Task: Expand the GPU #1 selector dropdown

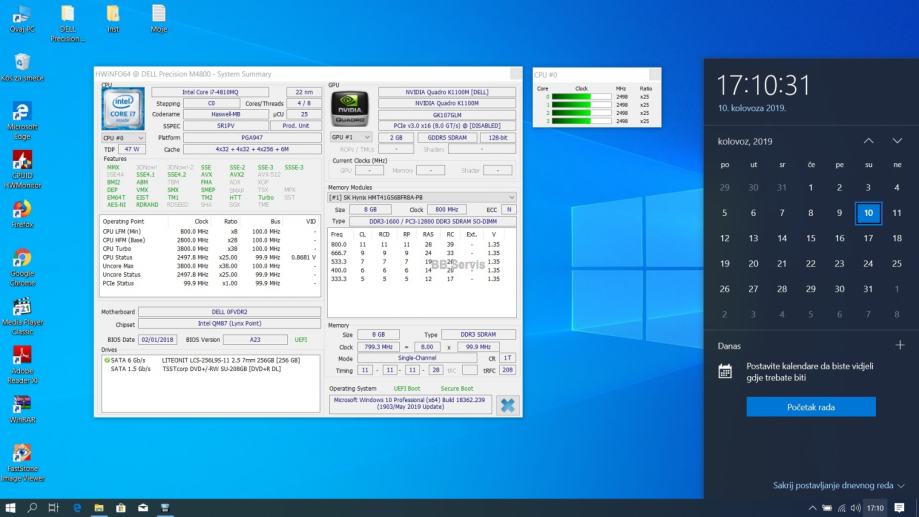Action: 351,137
